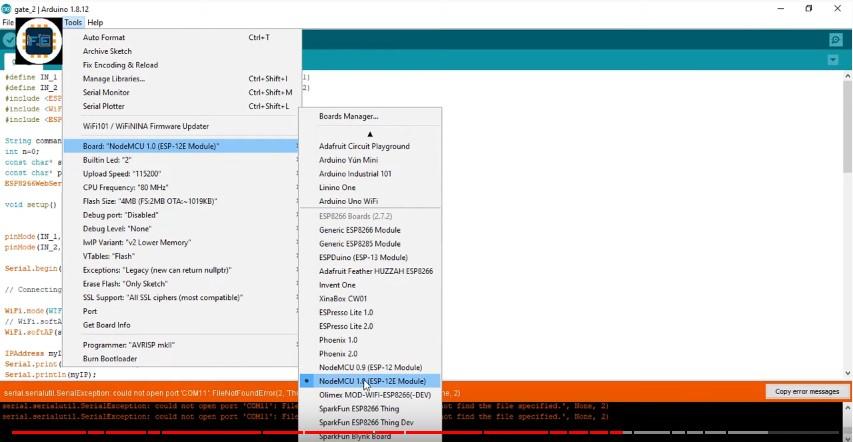853x442 pixels.
Task: Open the Serial Monitor magnifier icon
Action: (835, 40)
